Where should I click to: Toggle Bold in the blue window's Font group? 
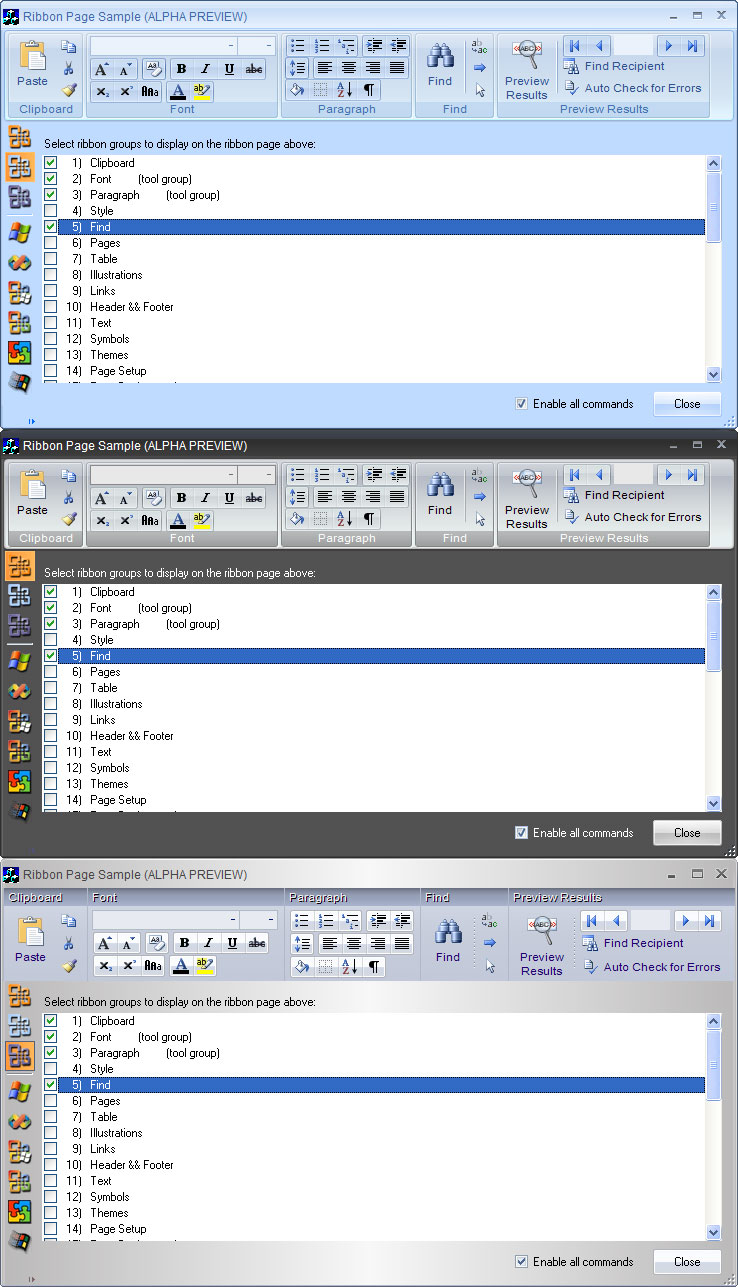181,69
